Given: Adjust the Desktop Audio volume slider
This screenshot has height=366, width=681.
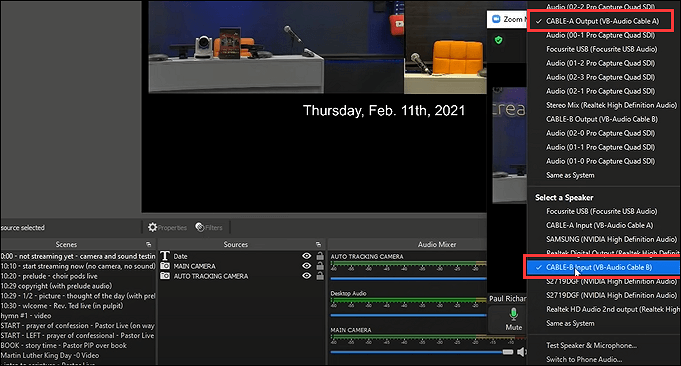Looking at the screenshot, I should [408, 315].
